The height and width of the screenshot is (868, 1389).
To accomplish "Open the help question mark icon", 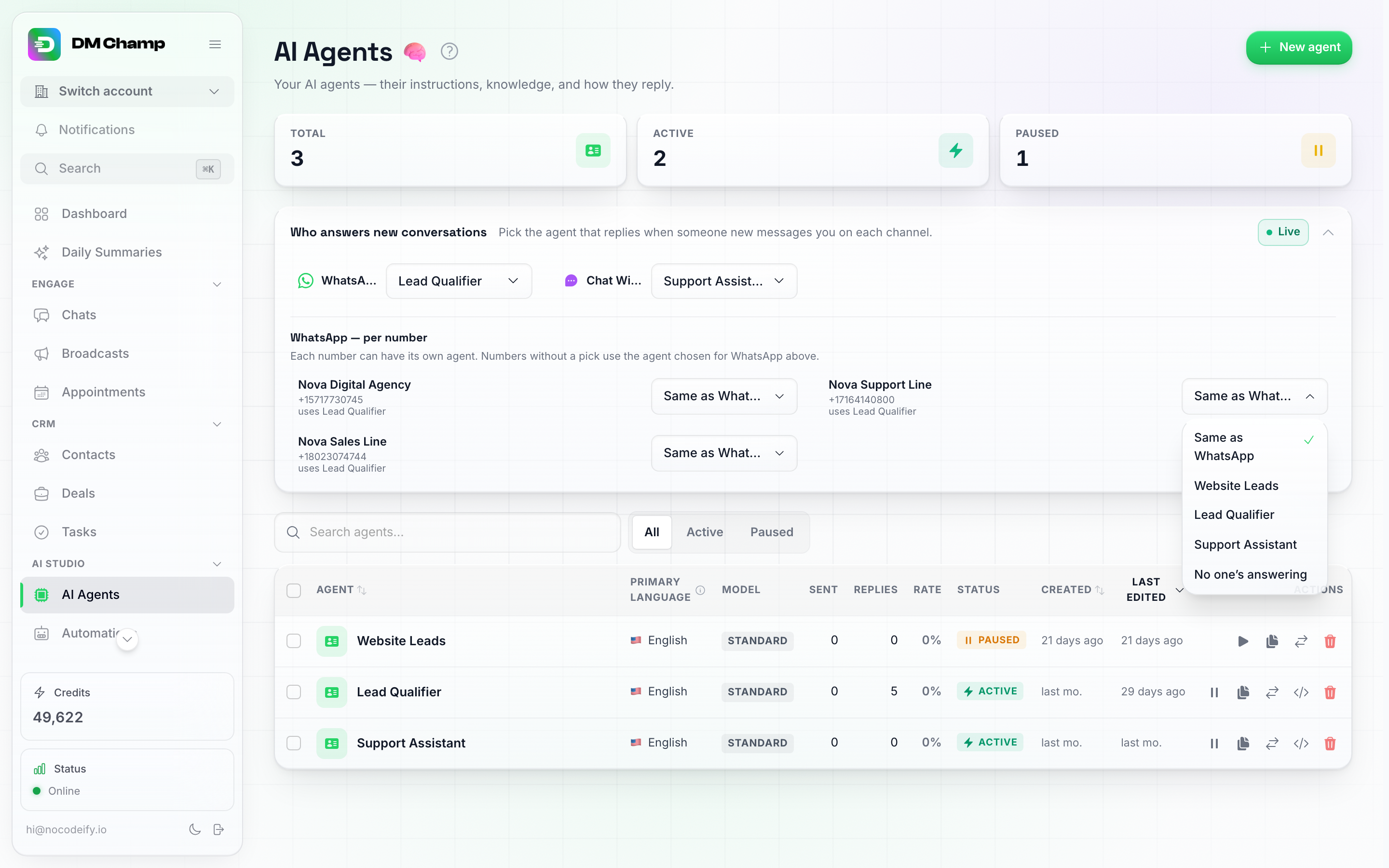I will 449,52.
